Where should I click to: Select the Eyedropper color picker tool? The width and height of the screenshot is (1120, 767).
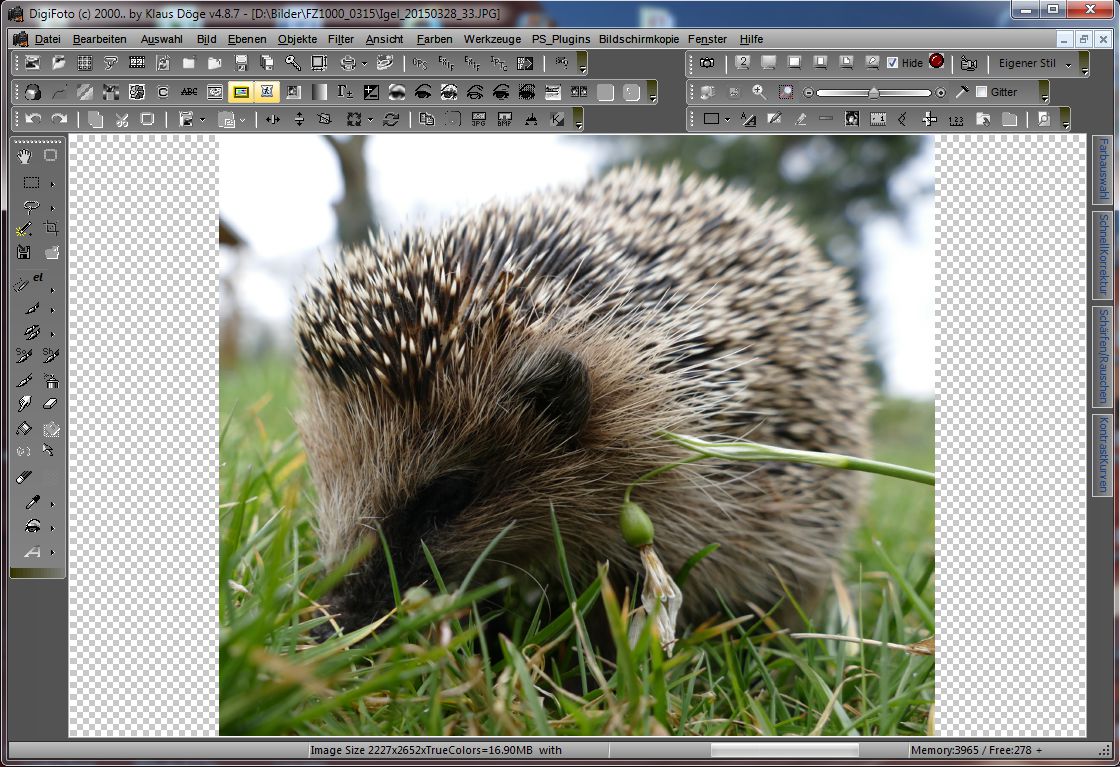(x=32, y=502)
